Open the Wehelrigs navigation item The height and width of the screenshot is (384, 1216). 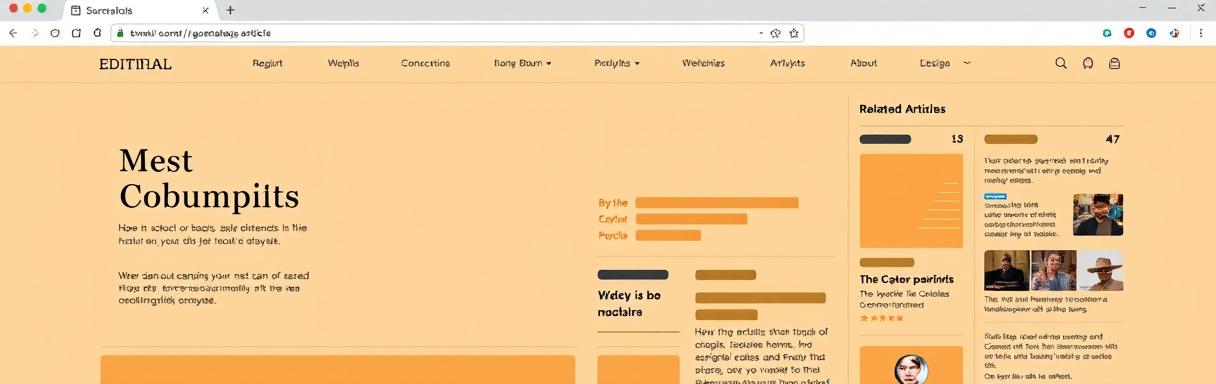coord(703,63)
